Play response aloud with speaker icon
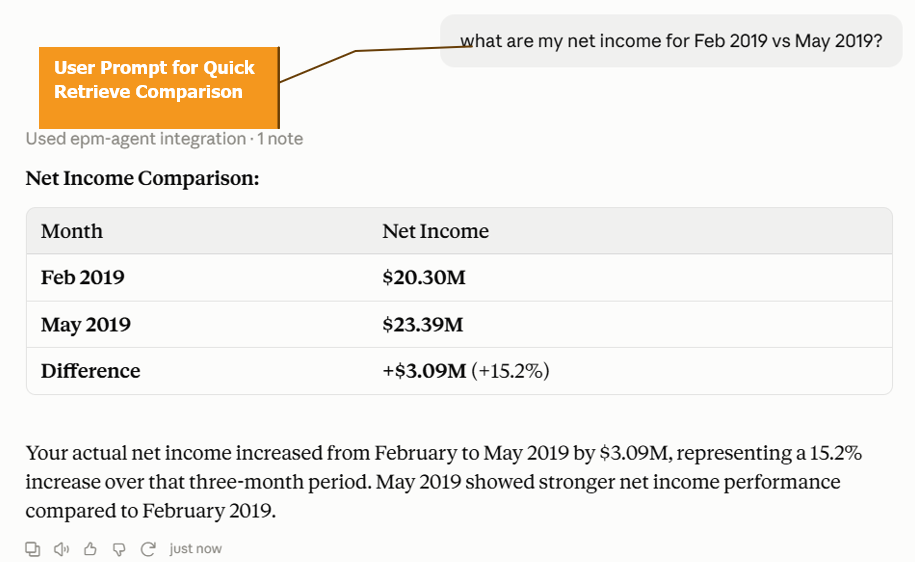The height and width of the screenshot is (562, 915). pos(61,549)
